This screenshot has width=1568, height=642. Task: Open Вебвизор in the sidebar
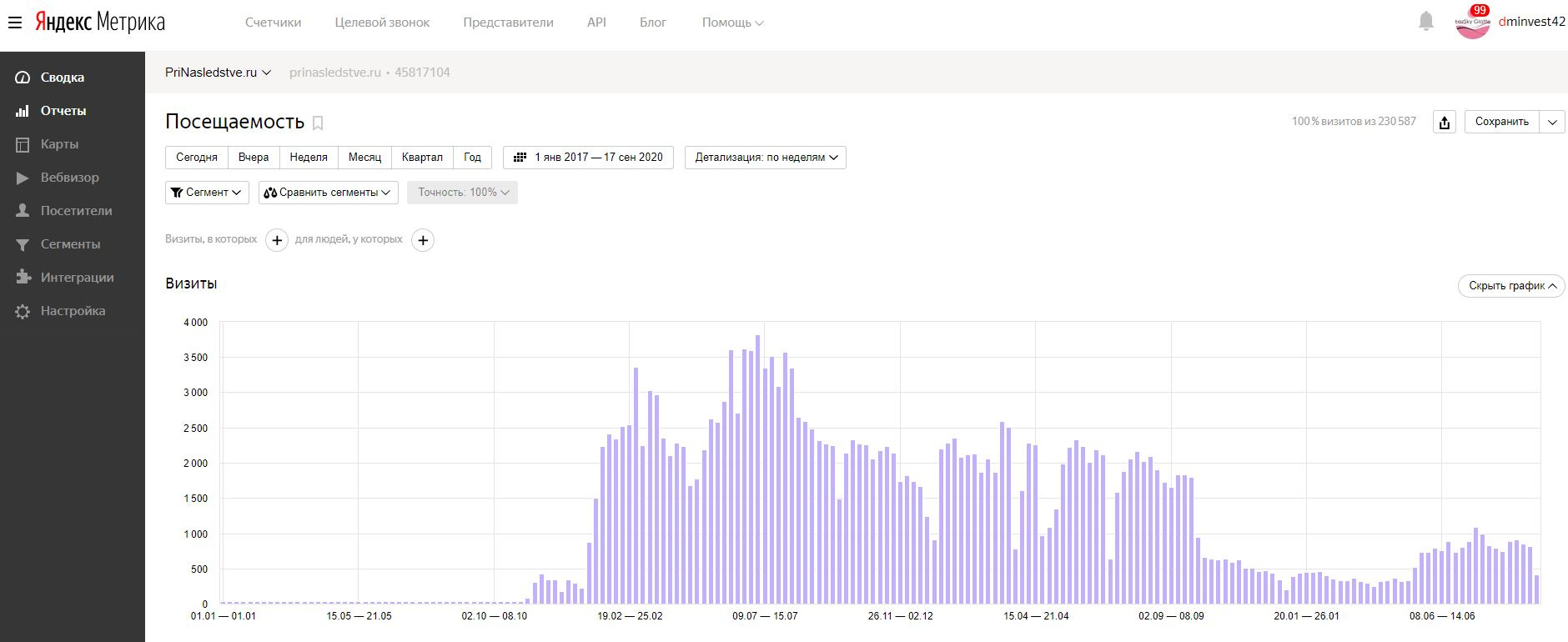pos(69,178)
